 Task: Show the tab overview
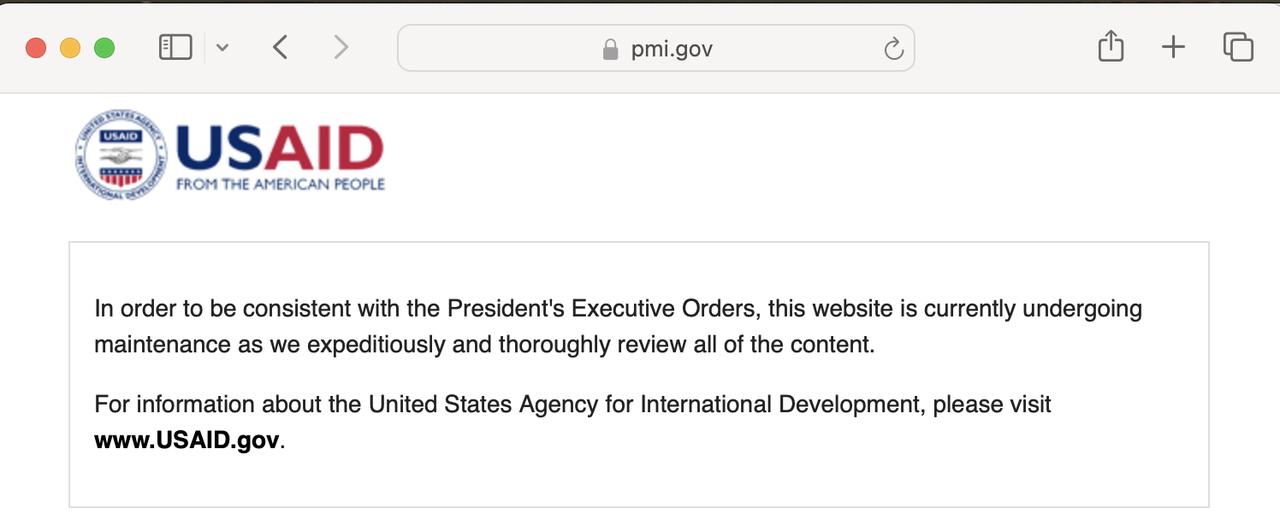click(1238, 47)
